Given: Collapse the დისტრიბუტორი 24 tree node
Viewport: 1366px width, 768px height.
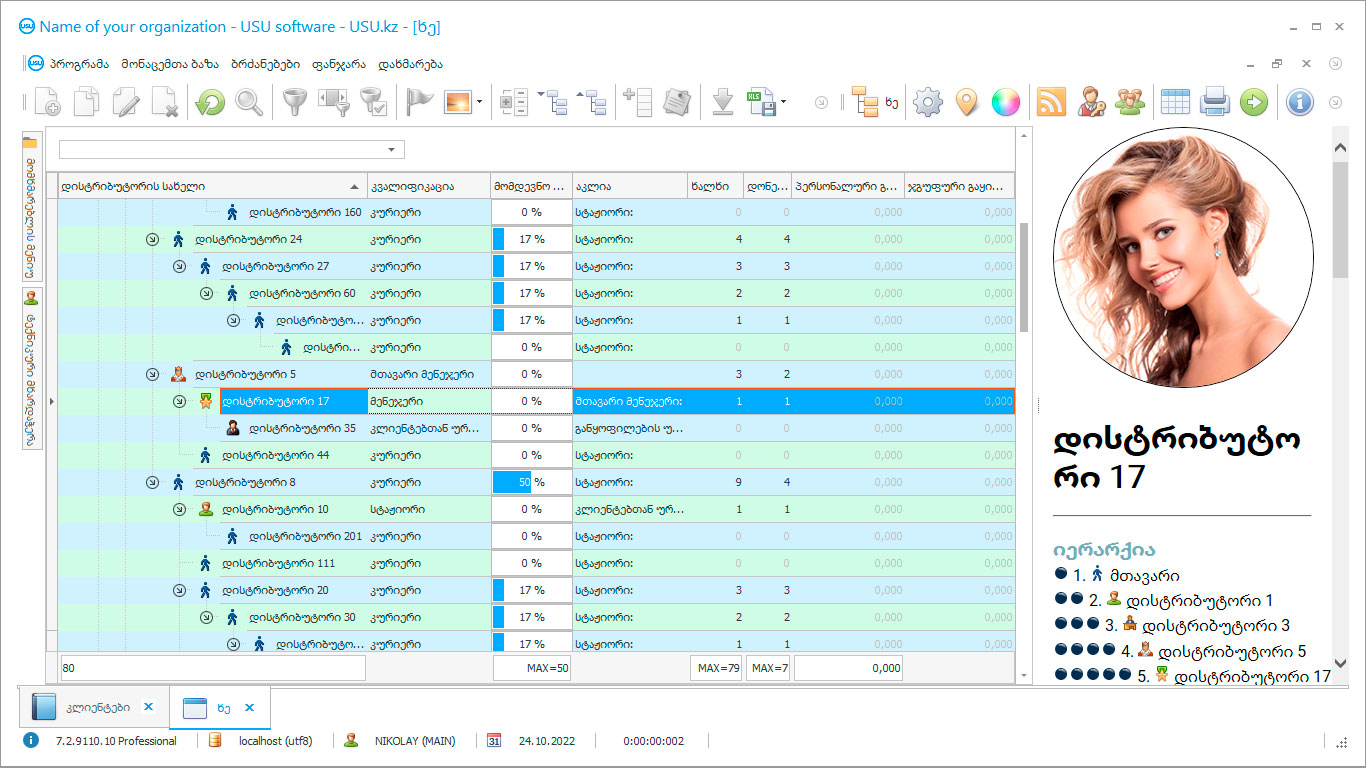Looking at the screenshot, I should pos(152,239).
